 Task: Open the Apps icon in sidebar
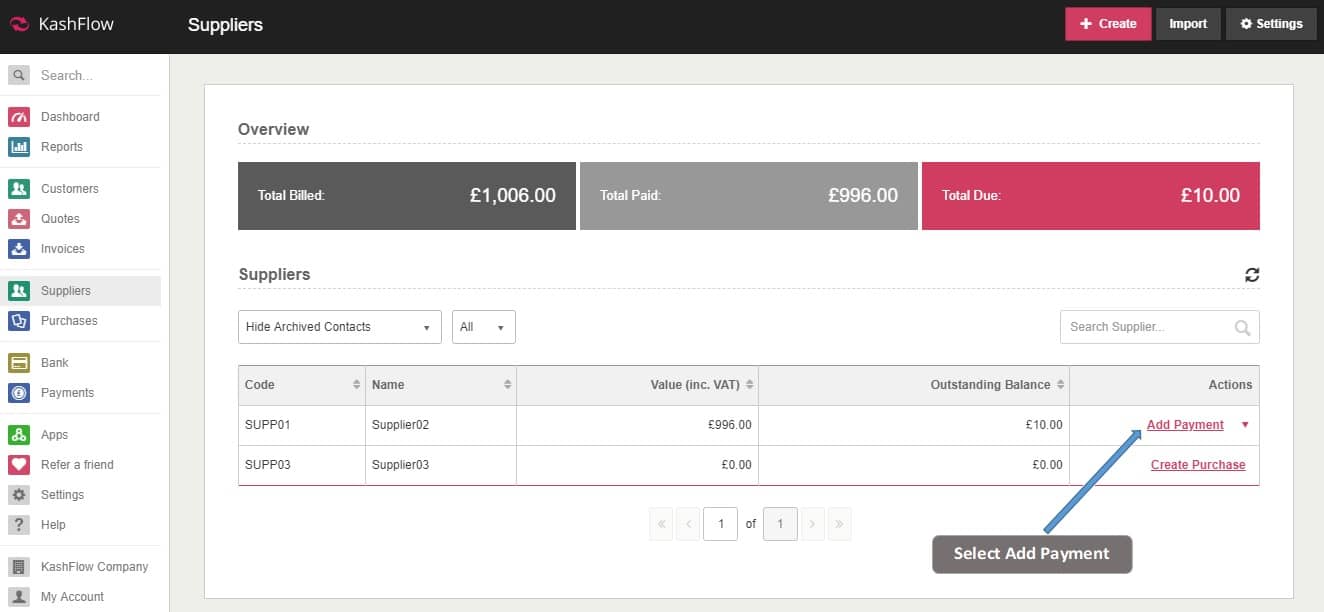tap(19, 435)
